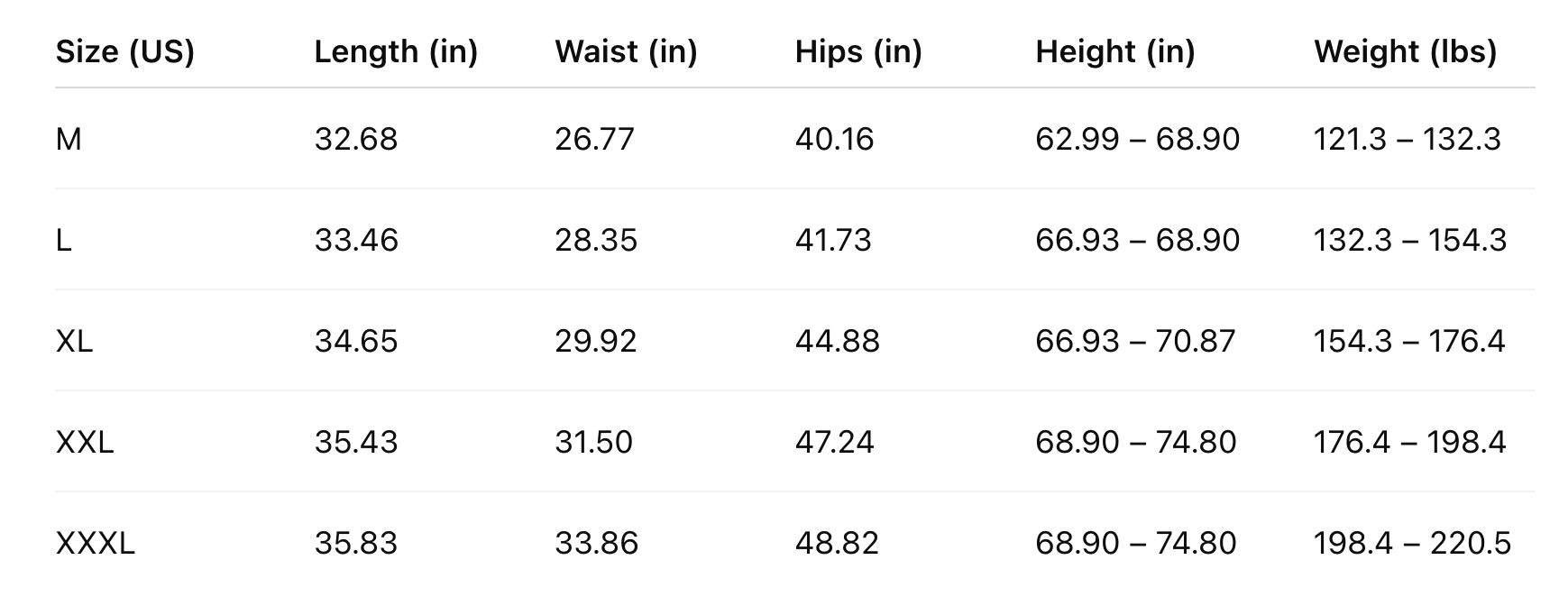Select the XXXL size row label
This screenshot has height=606, width=1568.
click(x=95, y=543)
